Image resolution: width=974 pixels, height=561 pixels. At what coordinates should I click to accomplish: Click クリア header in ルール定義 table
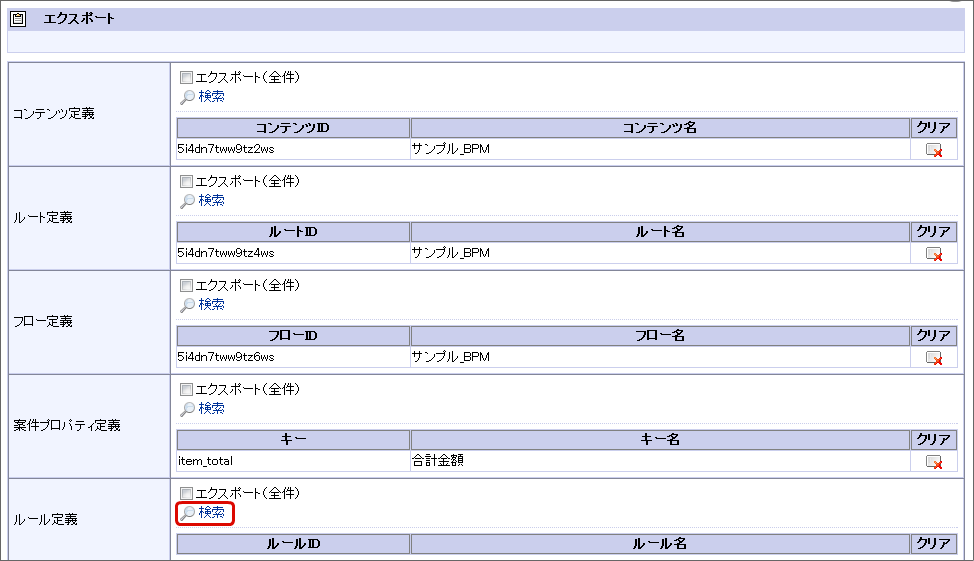[x=934, y=544]
